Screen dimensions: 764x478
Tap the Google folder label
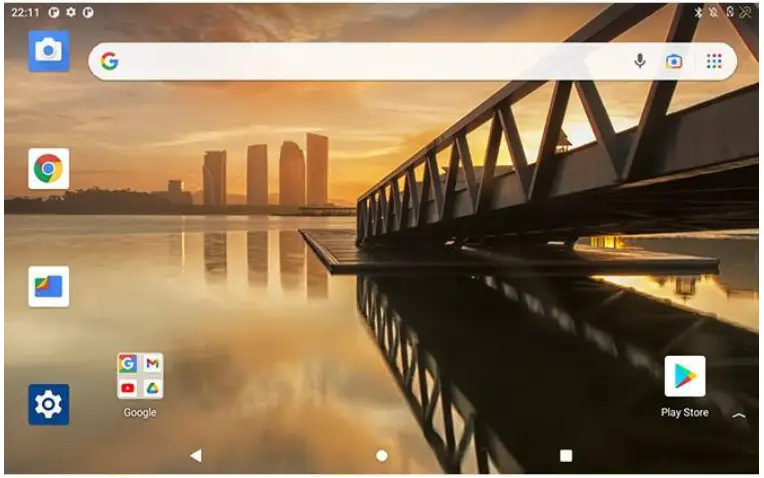click(x=140, y=412)
